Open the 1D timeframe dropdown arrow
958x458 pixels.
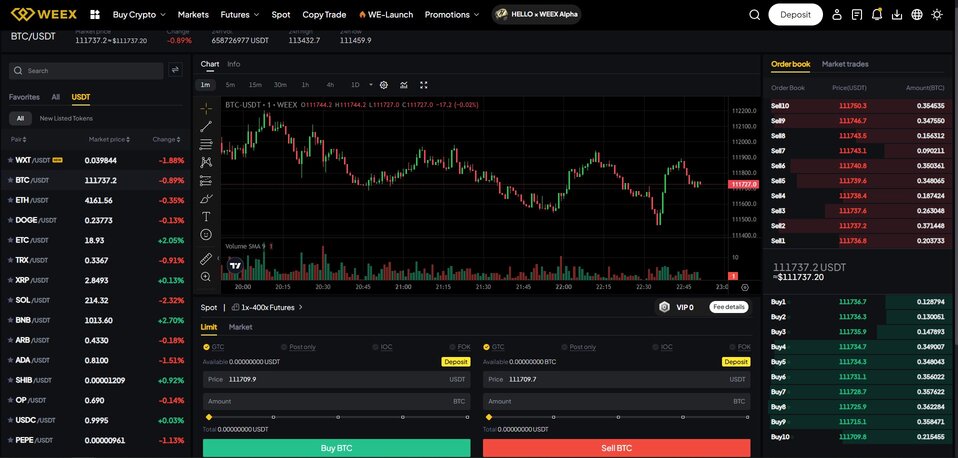371,85
